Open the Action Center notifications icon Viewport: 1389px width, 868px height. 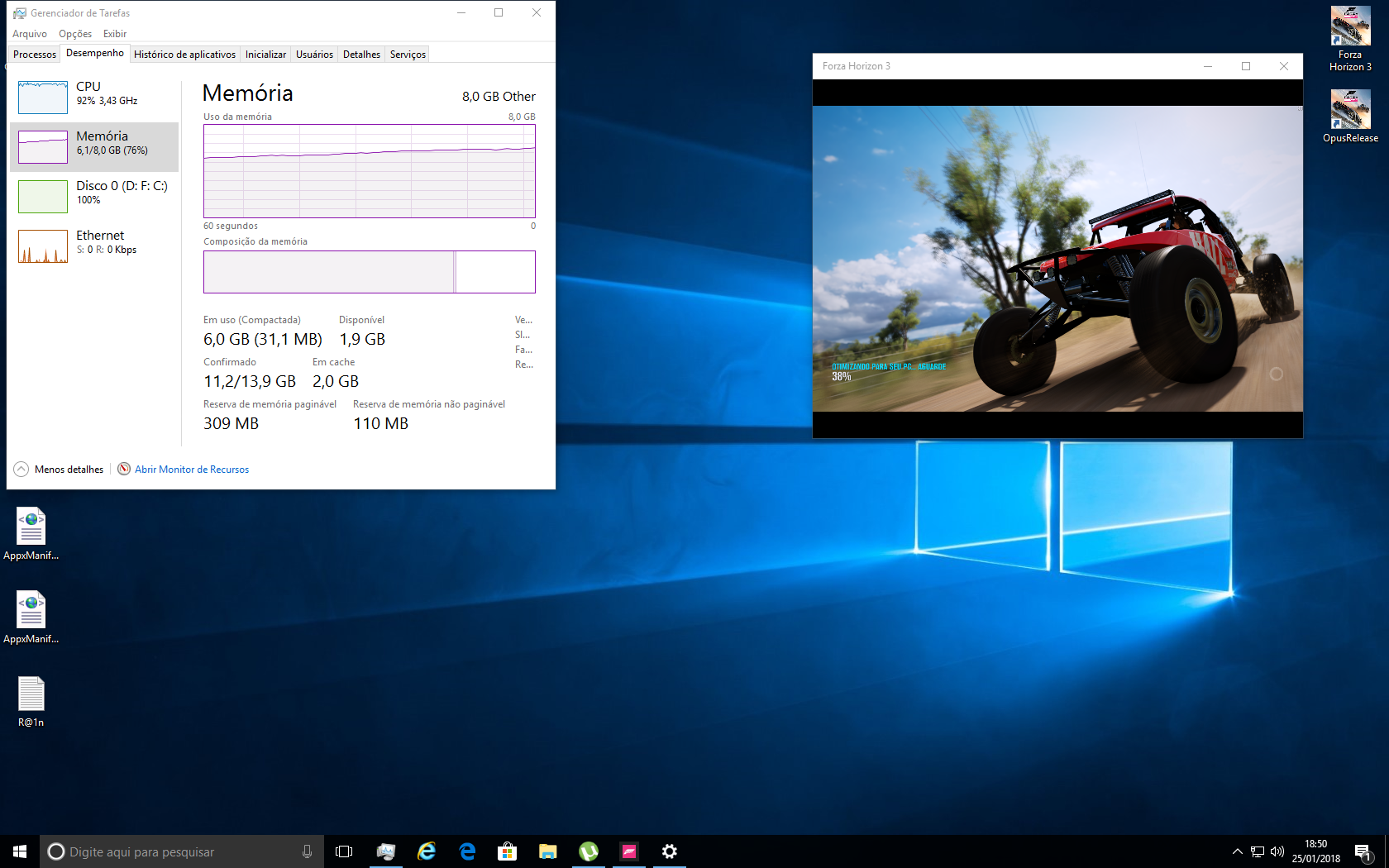click(1363, 851)
